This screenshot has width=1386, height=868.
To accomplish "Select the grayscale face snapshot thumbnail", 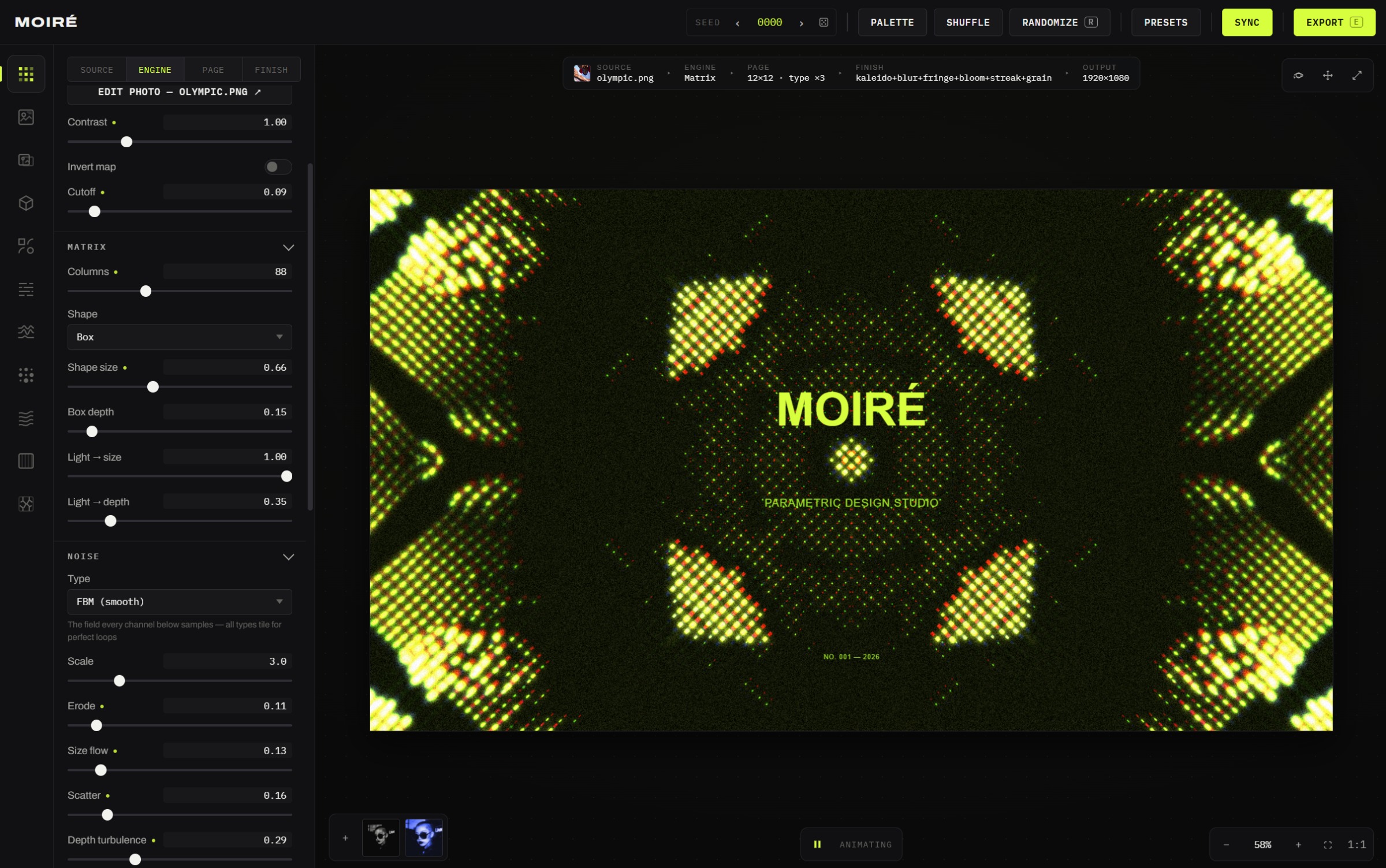I will coord(381,837).
